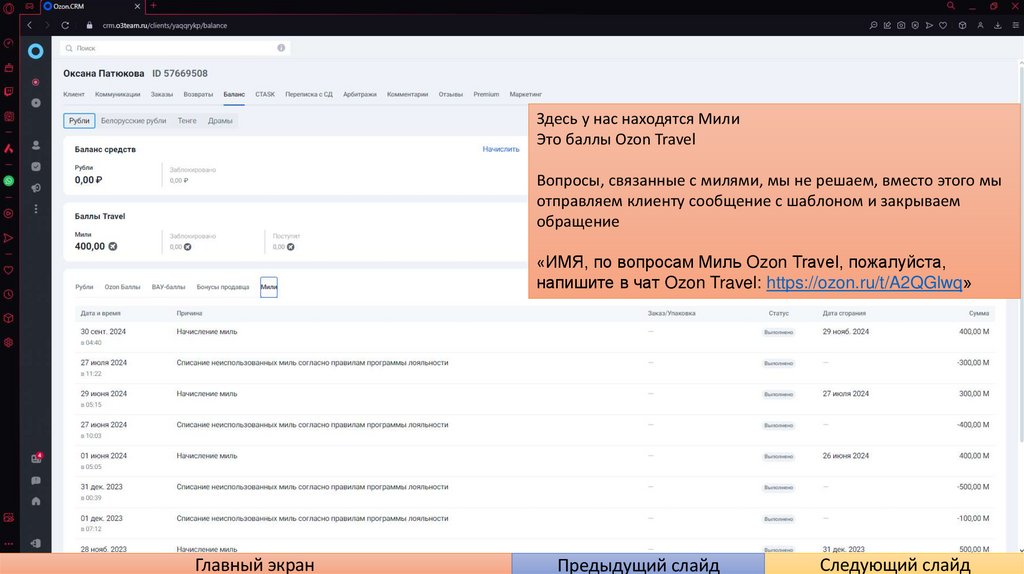Open a new tab with plus button
Image resolution: width=1024 pixels, height=574 pixels.
153,5
